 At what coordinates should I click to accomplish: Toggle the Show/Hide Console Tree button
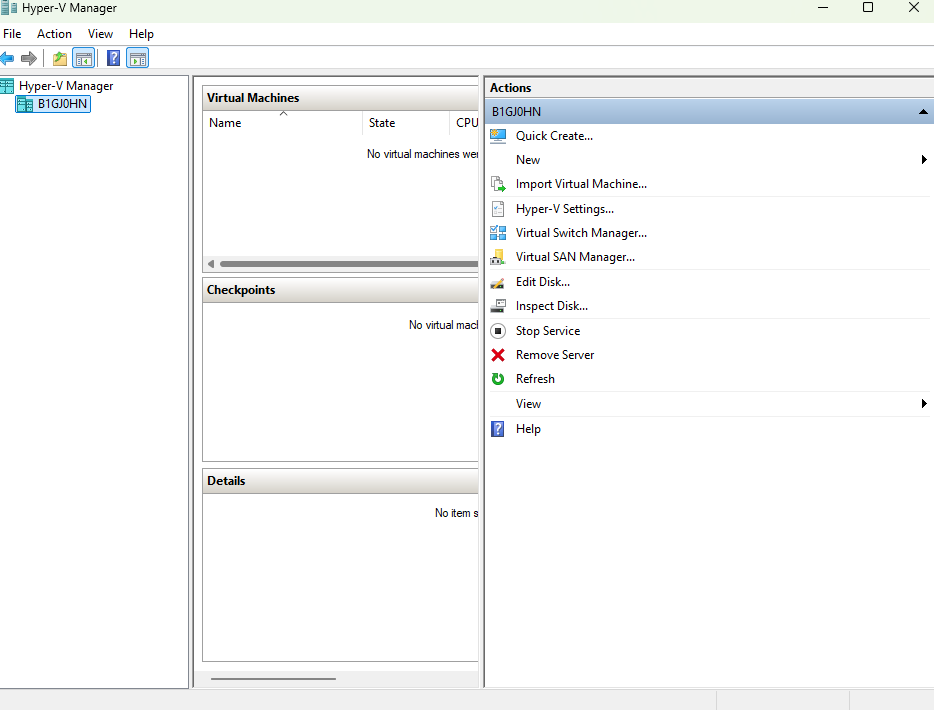(x=83, y=58)
